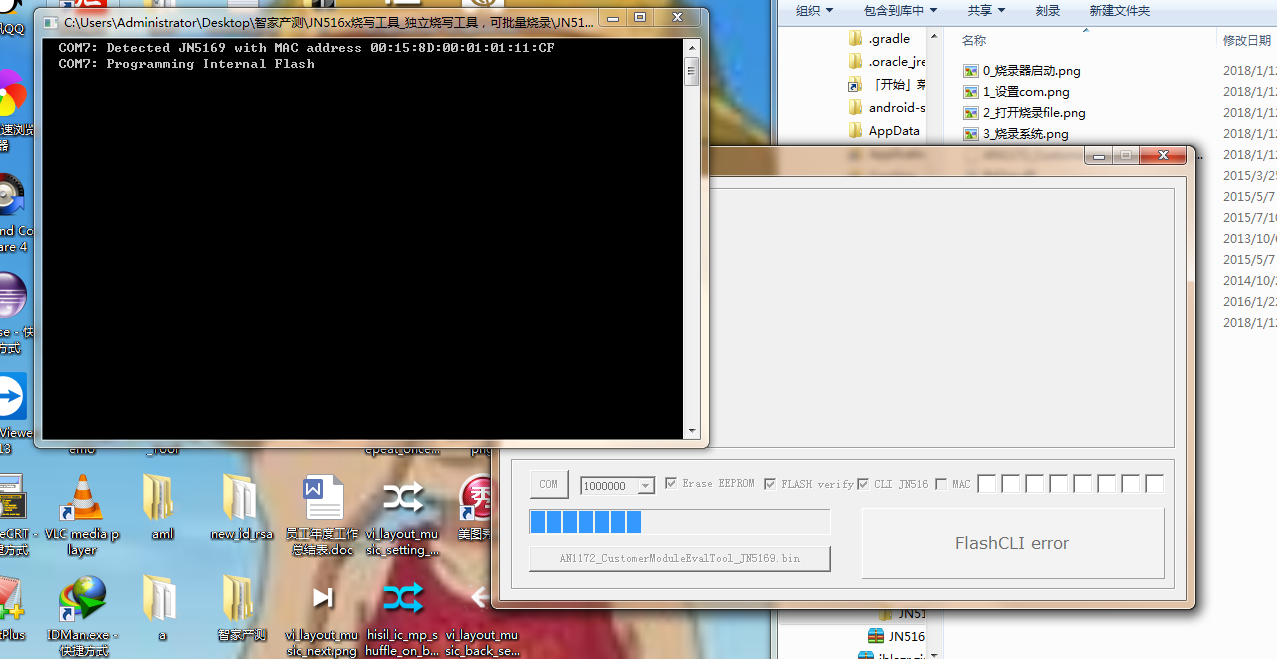This screenshot has height=659, width=1277.
Task: Click the blue flashing progress bar
Action: tap(679, 522)
